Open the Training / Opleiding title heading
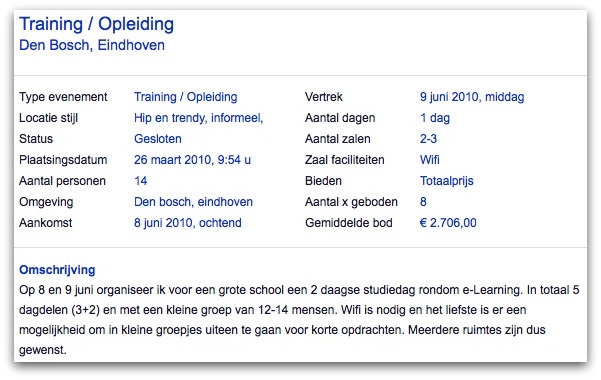The width and height of the screenshot is (601, 380). (97, 24)
